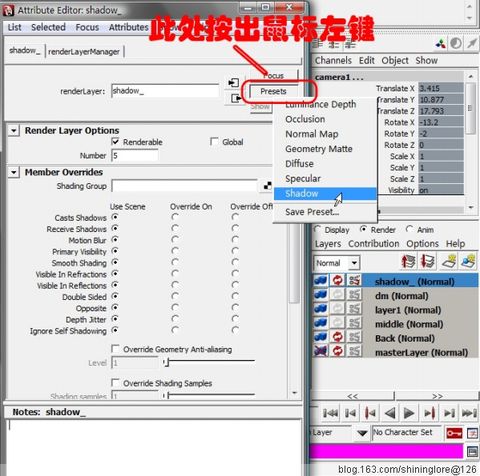Set Casts Shadows to Override On
480x476 pixels.
point(175,217)
